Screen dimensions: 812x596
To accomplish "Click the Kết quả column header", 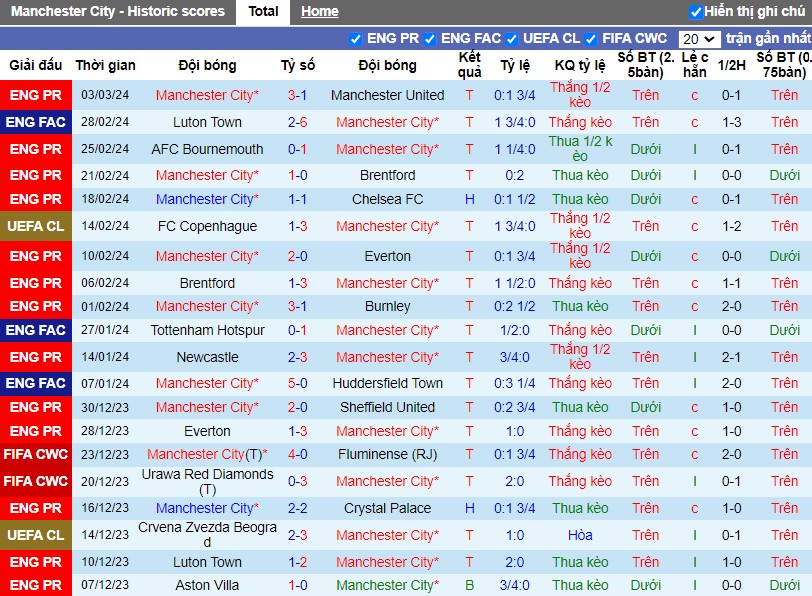I will pos(470,65).
